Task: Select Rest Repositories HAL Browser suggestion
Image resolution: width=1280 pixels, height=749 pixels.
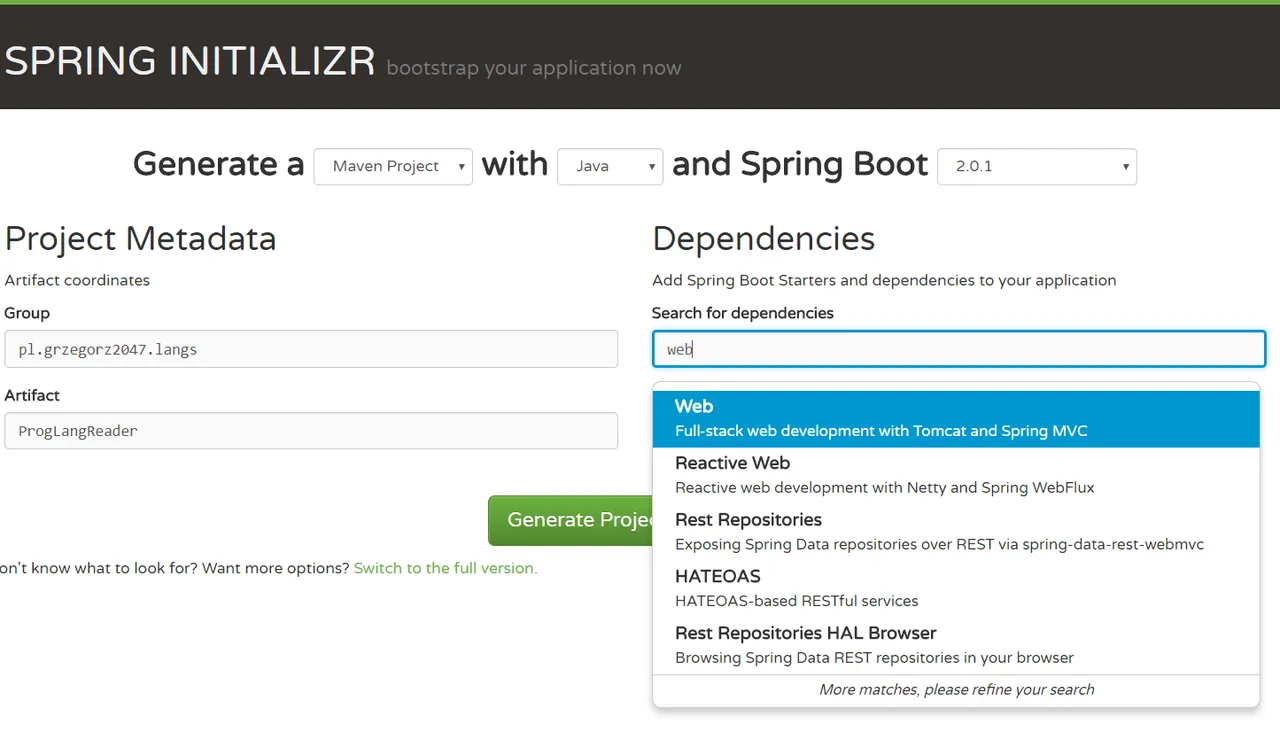Action: click(956, 645)
